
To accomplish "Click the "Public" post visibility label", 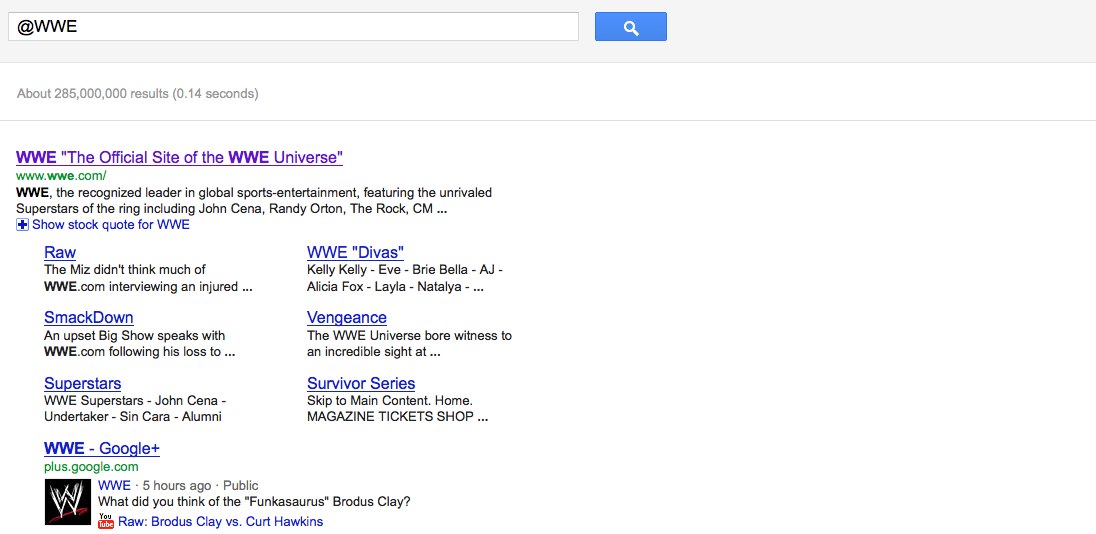I will (241, 485).
